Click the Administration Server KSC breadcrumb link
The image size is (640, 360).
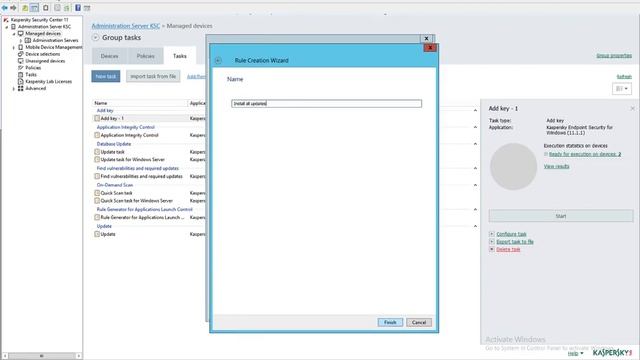coord(126,26)
